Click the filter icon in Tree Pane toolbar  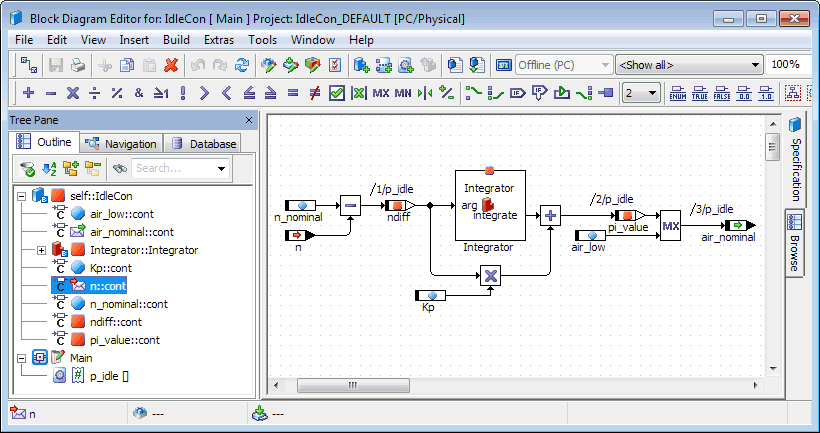click(27, 168)
